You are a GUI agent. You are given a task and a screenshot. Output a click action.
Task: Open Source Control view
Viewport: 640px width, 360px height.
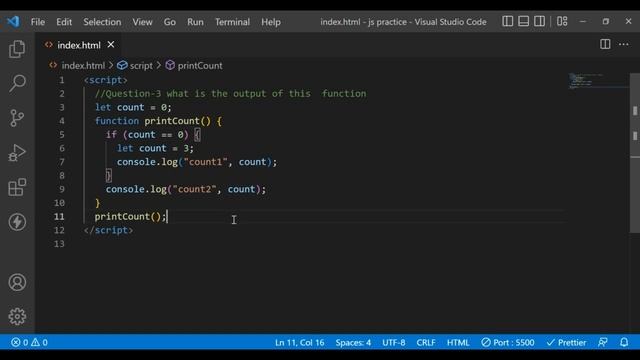(x=17, y=118)
